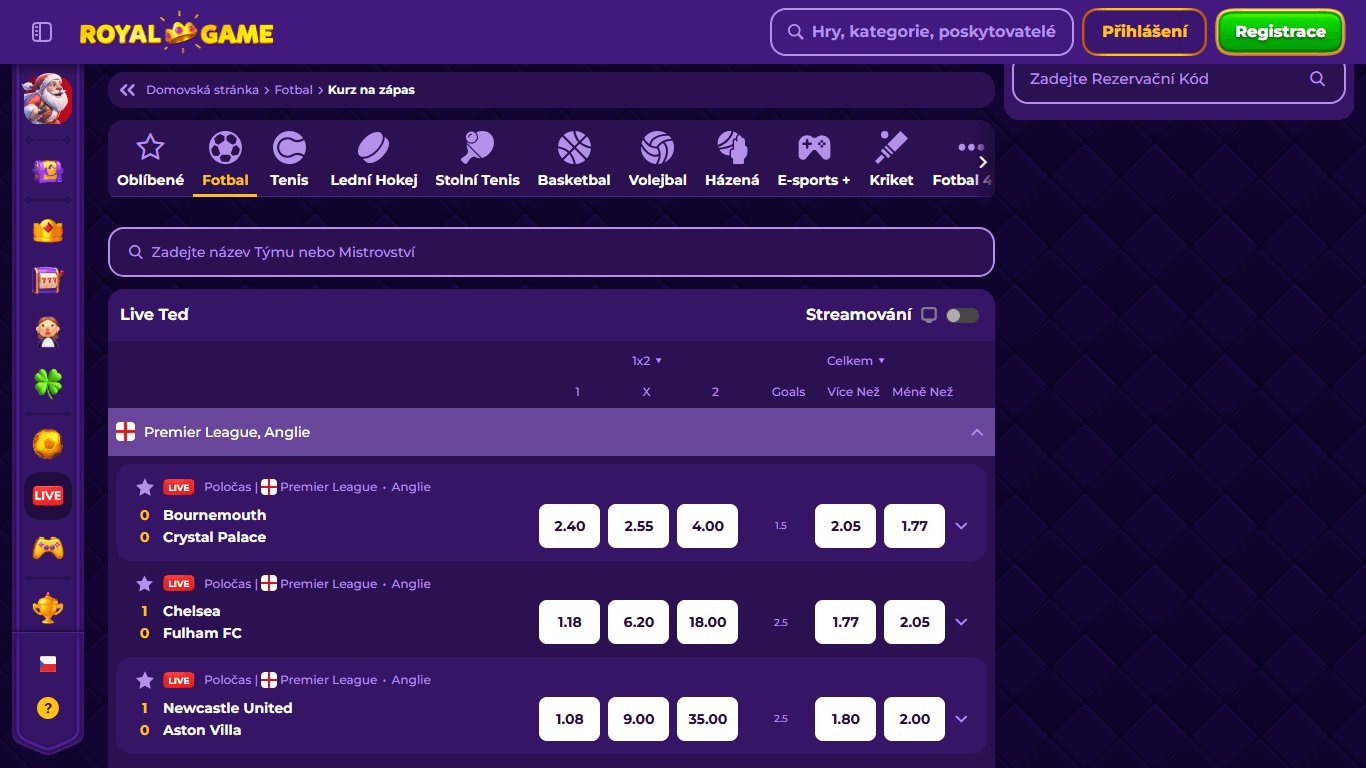Click the reservation code search icon
The width and height of the screenshot is (1366, 768).
1318,79
